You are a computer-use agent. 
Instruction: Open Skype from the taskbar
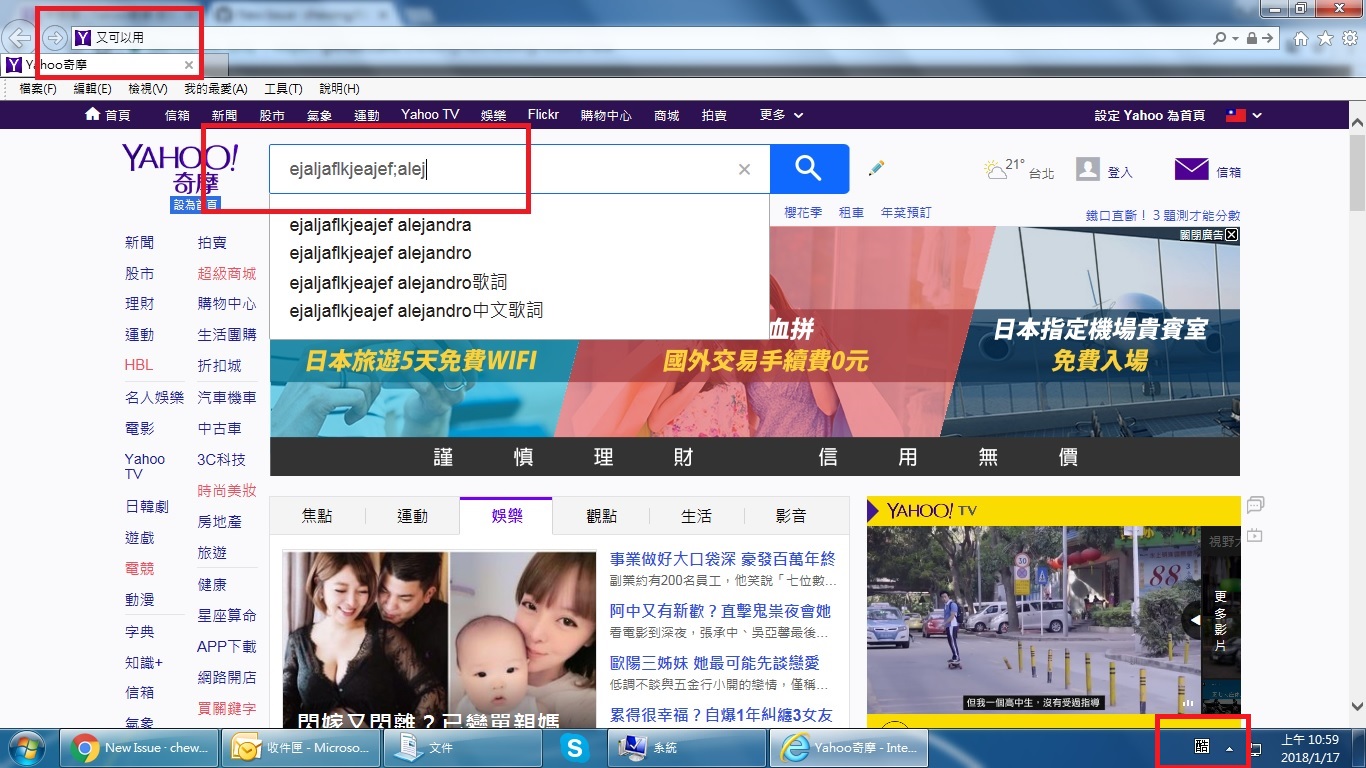point(574,747)
